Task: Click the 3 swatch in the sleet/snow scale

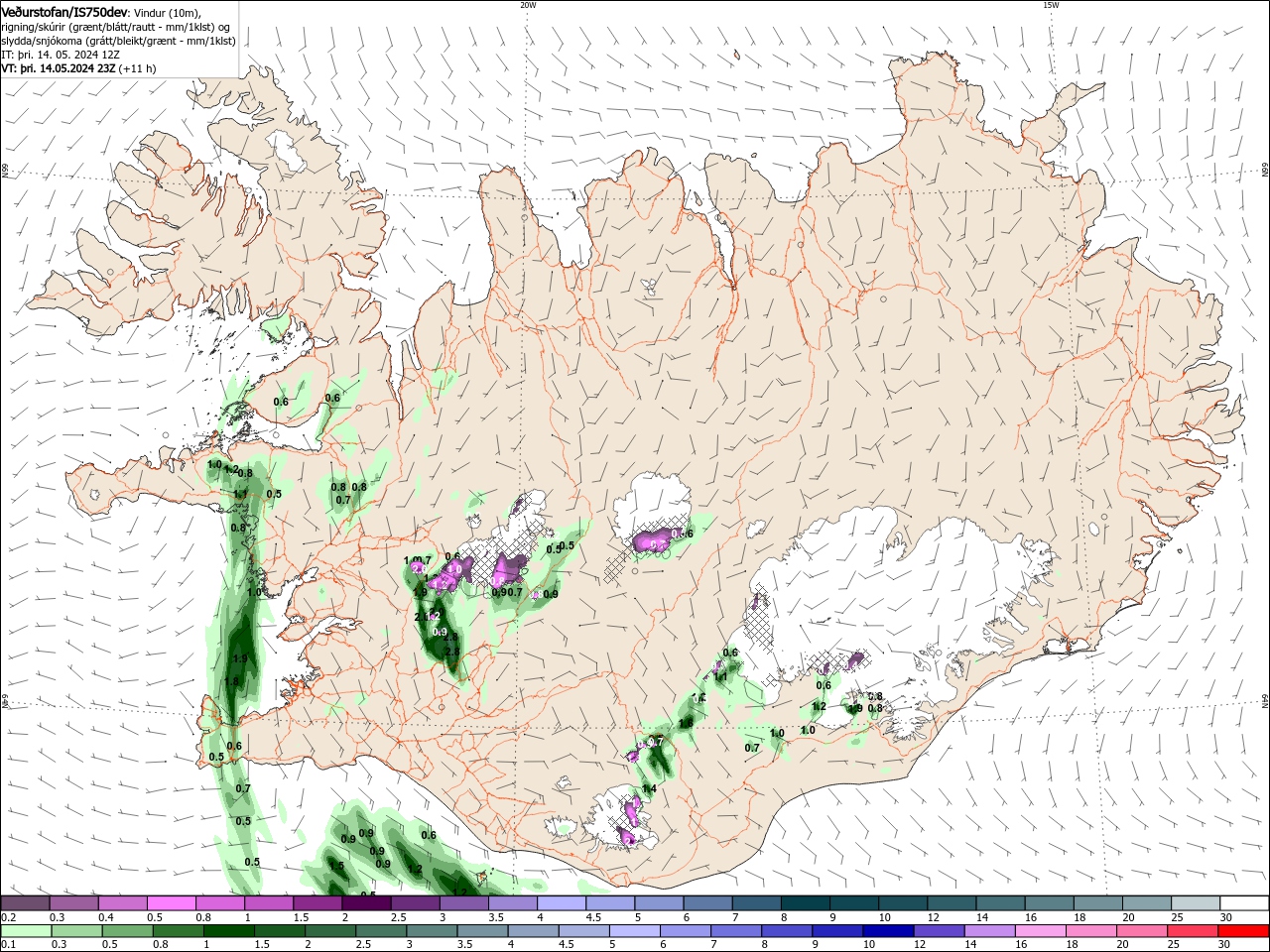Action: pyautogui.click(x=462, y=903)
